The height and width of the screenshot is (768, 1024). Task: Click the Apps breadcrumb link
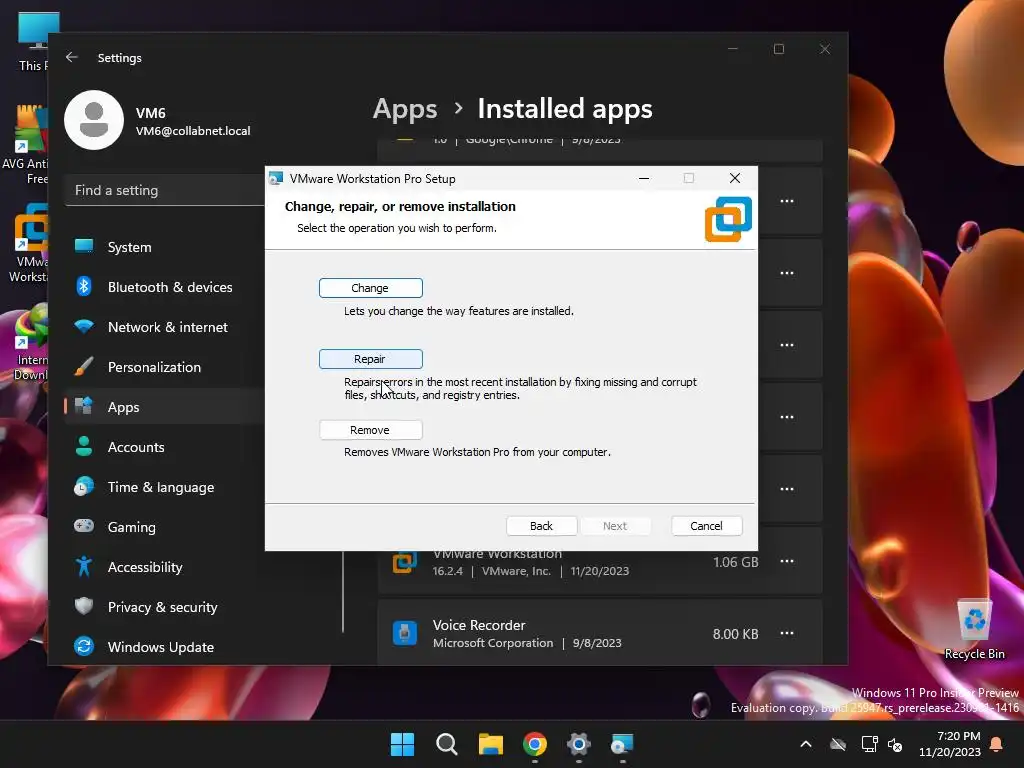coord(405,109)
